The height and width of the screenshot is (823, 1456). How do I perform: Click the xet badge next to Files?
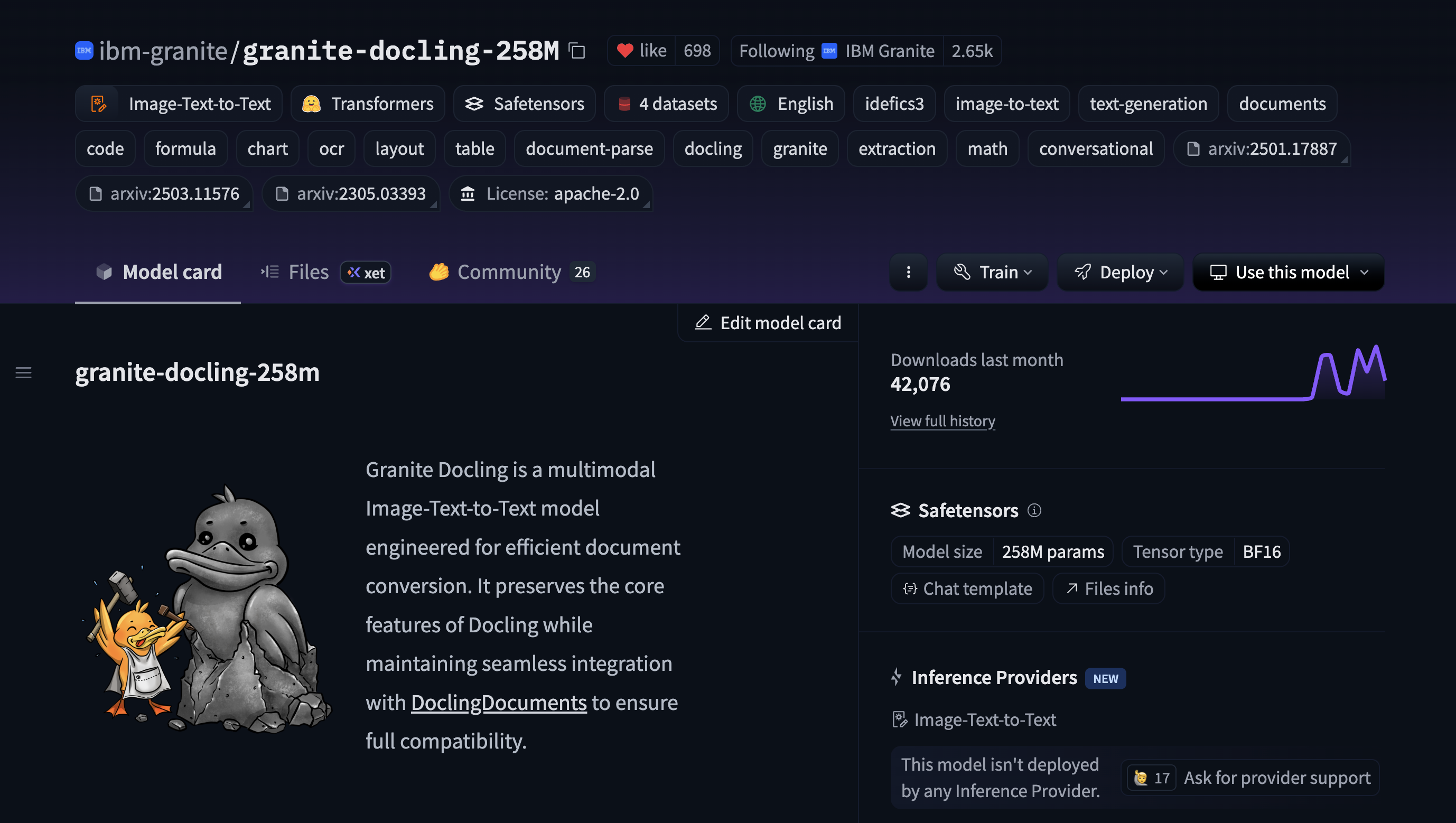tap(365, 272)
